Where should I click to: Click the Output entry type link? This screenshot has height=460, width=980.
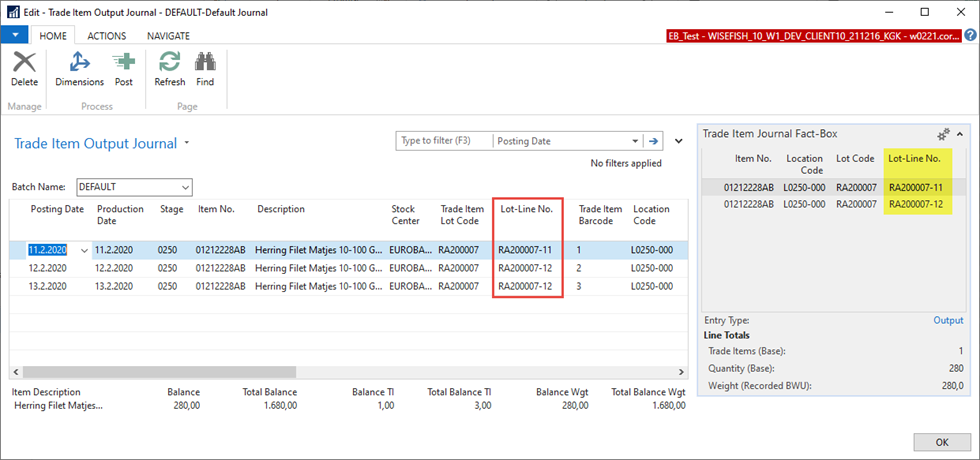(x=948, y=320)
